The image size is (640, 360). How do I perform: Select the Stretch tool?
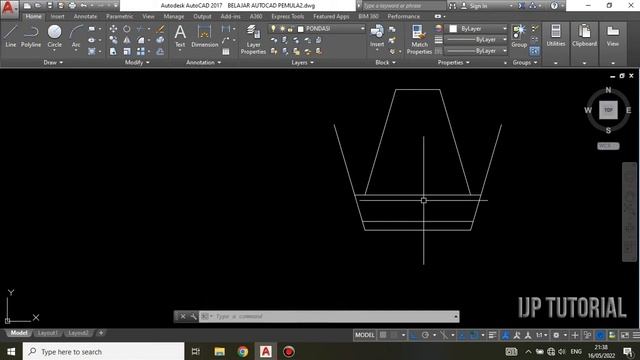point(113,51)
